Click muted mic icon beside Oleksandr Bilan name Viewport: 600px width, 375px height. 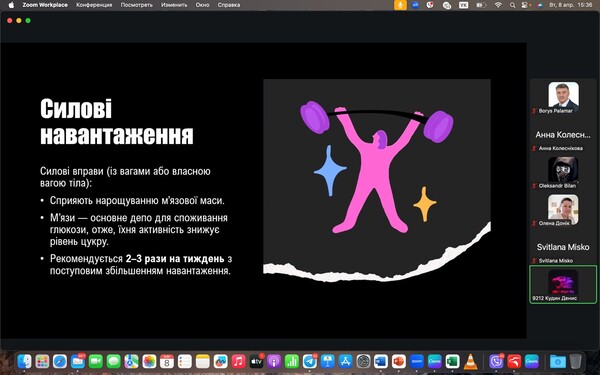pyautogui.click(x=534, y=186)
